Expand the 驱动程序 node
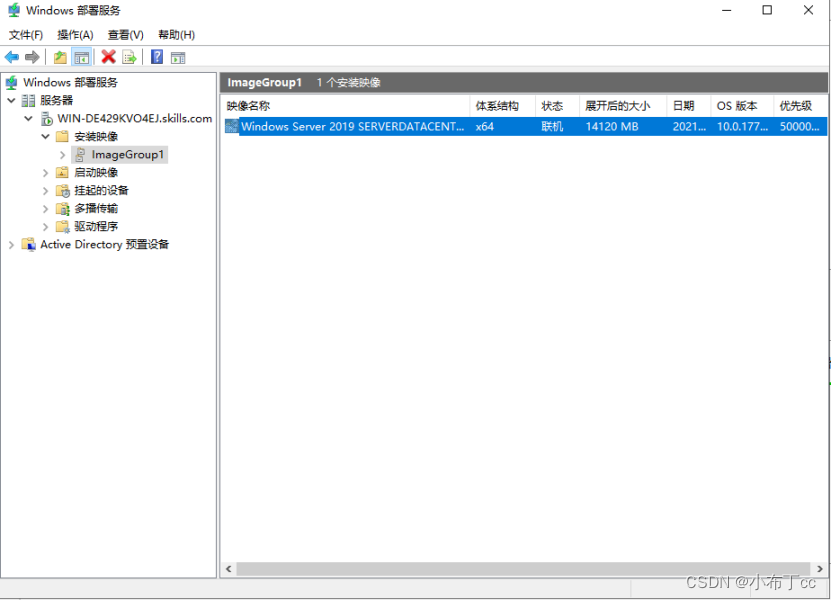Viewport: 831px width, 600px height. tap(46, 227)
